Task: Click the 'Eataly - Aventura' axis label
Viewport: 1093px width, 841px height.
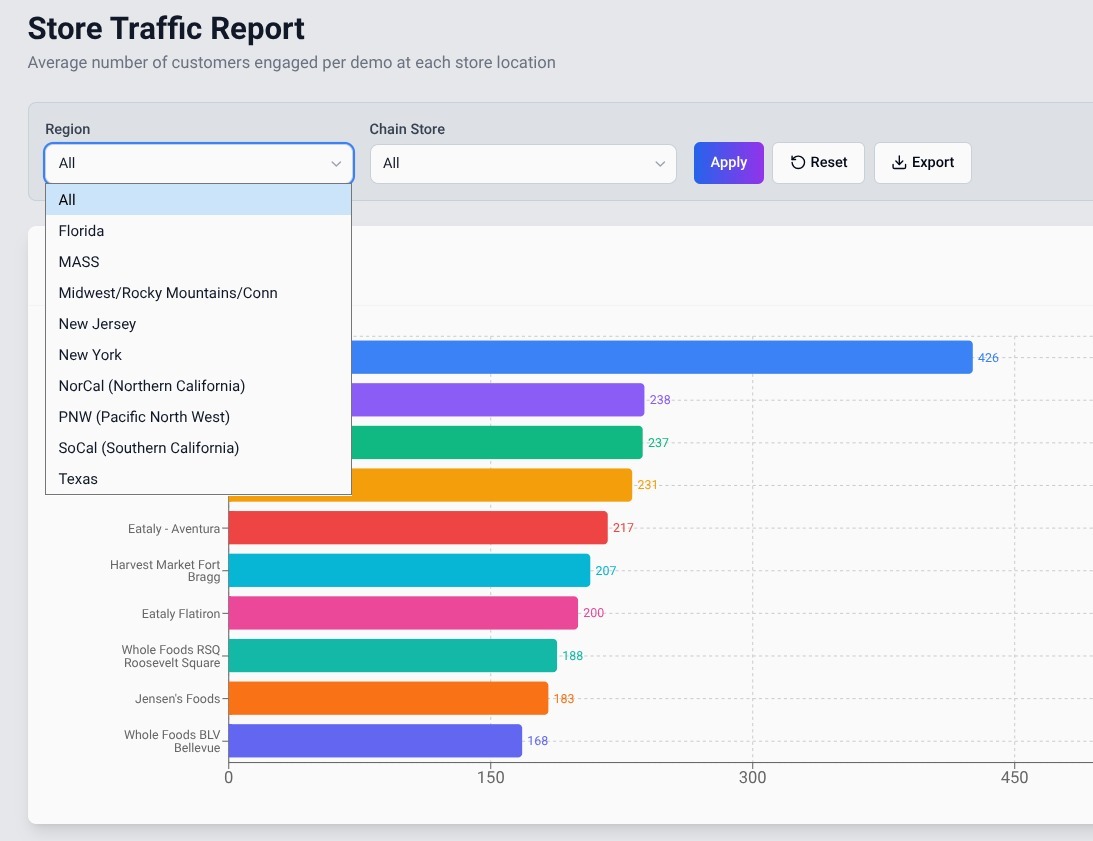Action: [x=174, y=529]
